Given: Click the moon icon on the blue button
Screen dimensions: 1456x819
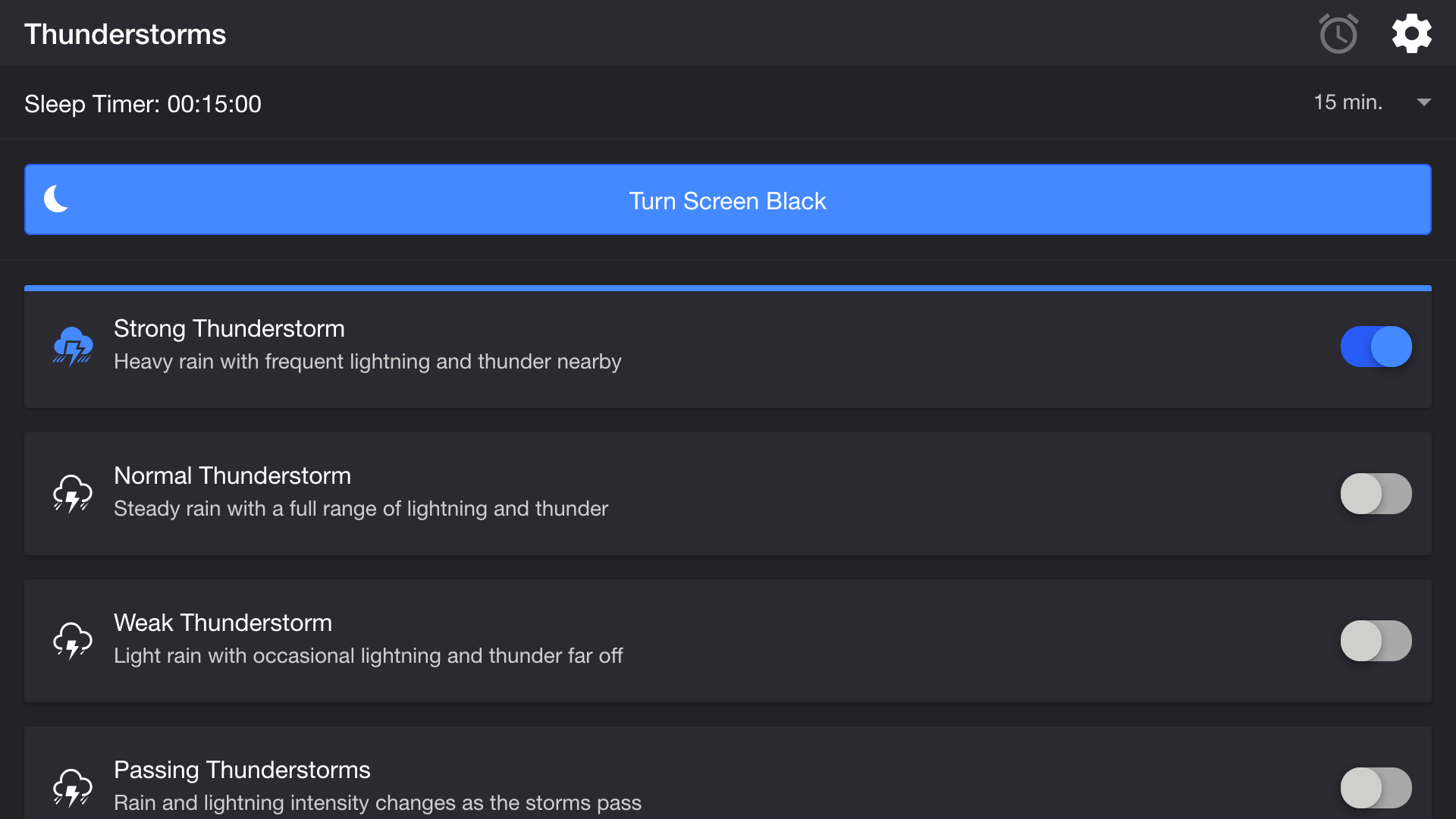Looking at the screenshot, I should pos(55,199).
